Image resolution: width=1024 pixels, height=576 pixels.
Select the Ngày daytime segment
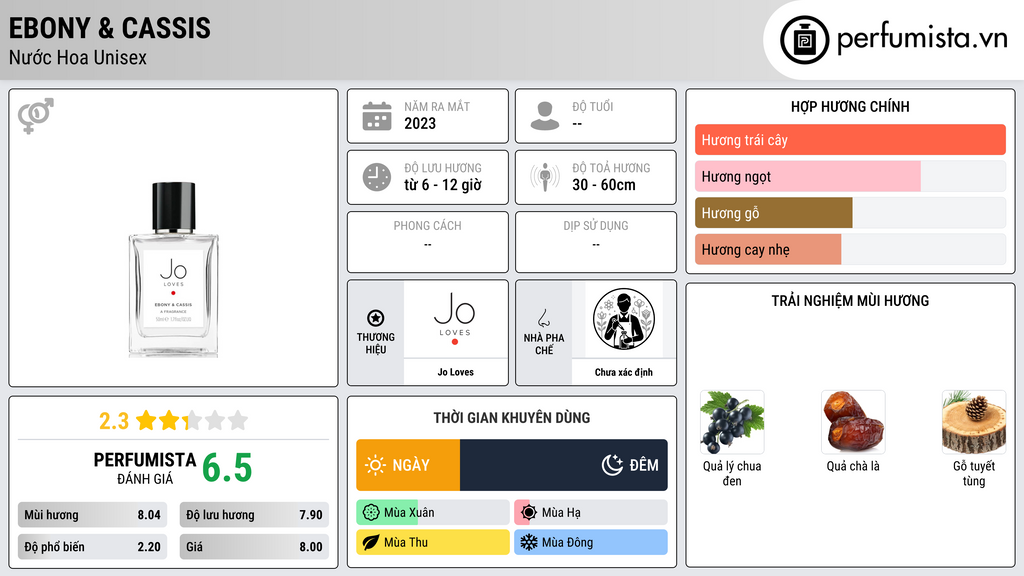coord(408,465)
